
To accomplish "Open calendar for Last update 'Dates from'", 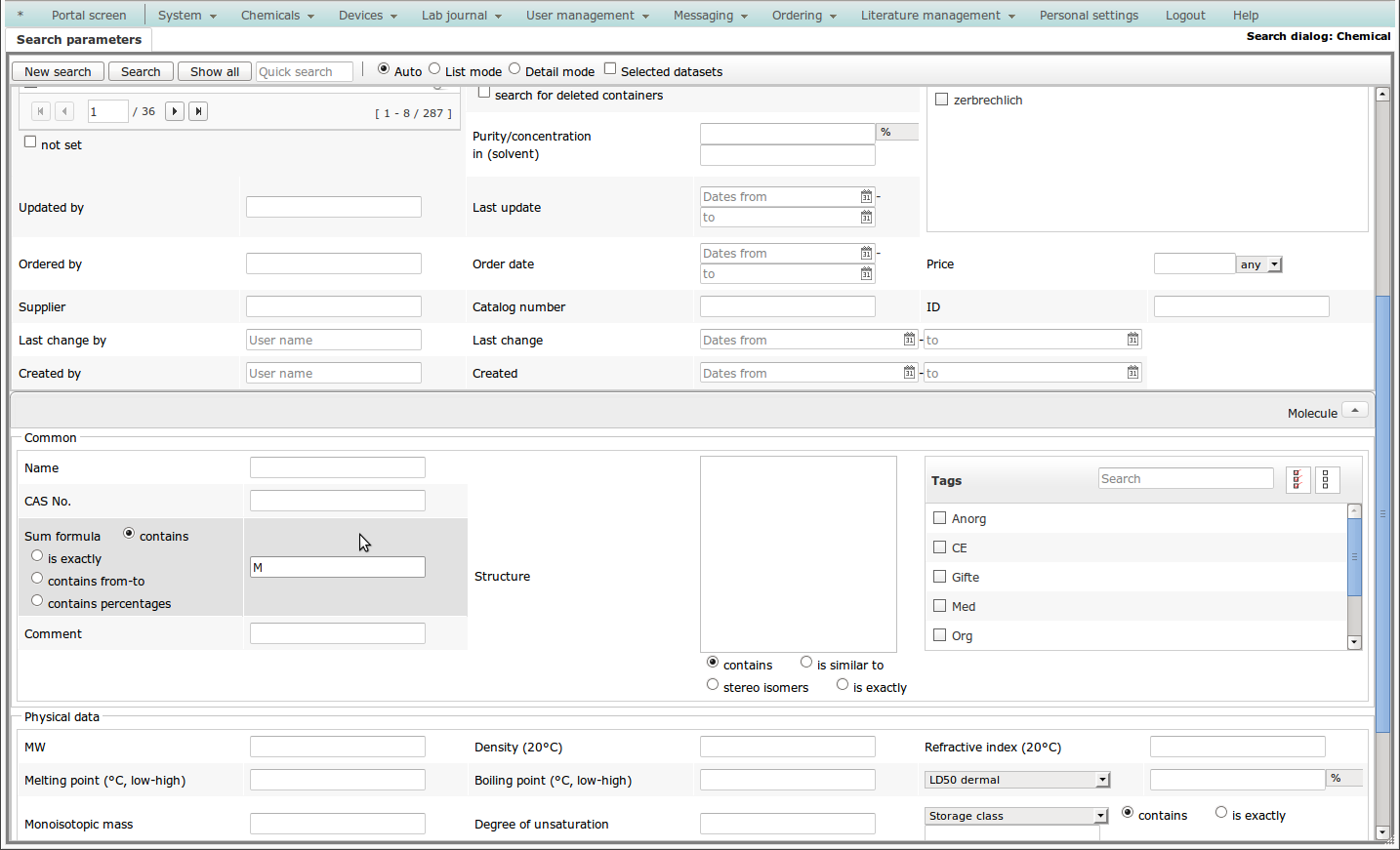I will [866, 197].
